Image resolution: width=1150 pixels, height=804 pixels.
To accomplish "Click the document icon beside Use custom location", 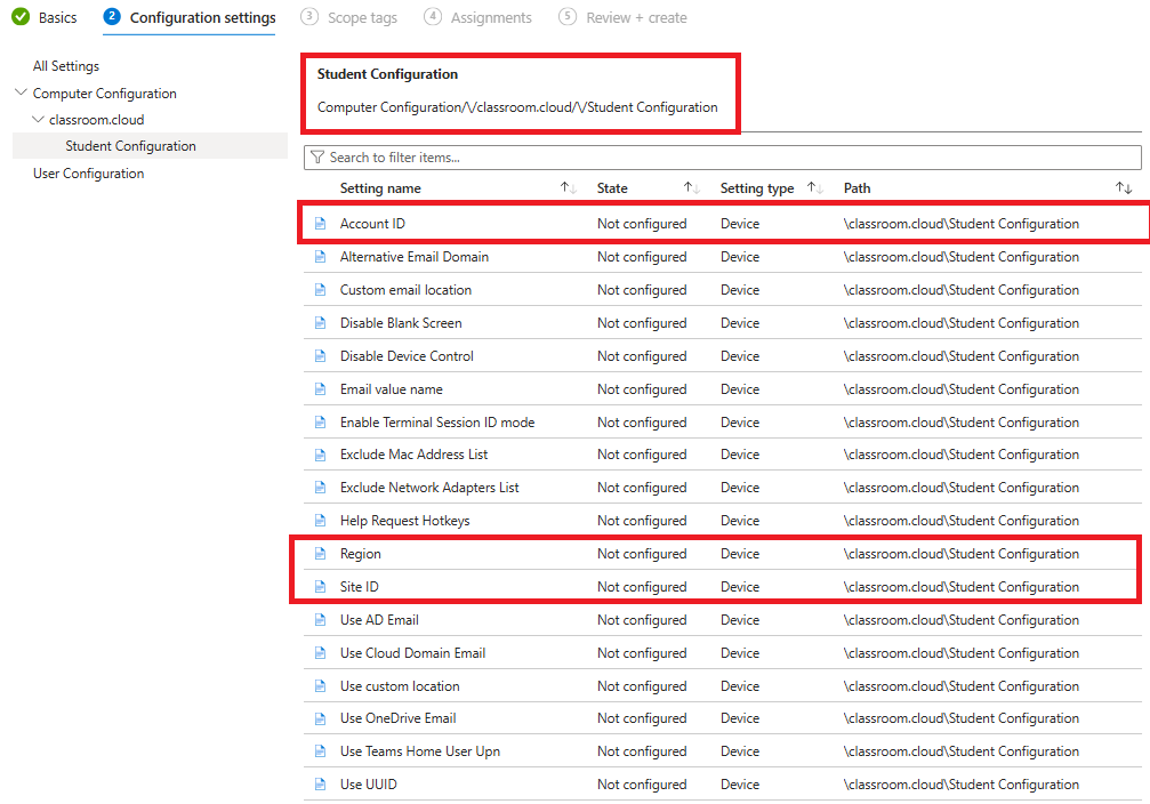I will [x=320, y=686].
